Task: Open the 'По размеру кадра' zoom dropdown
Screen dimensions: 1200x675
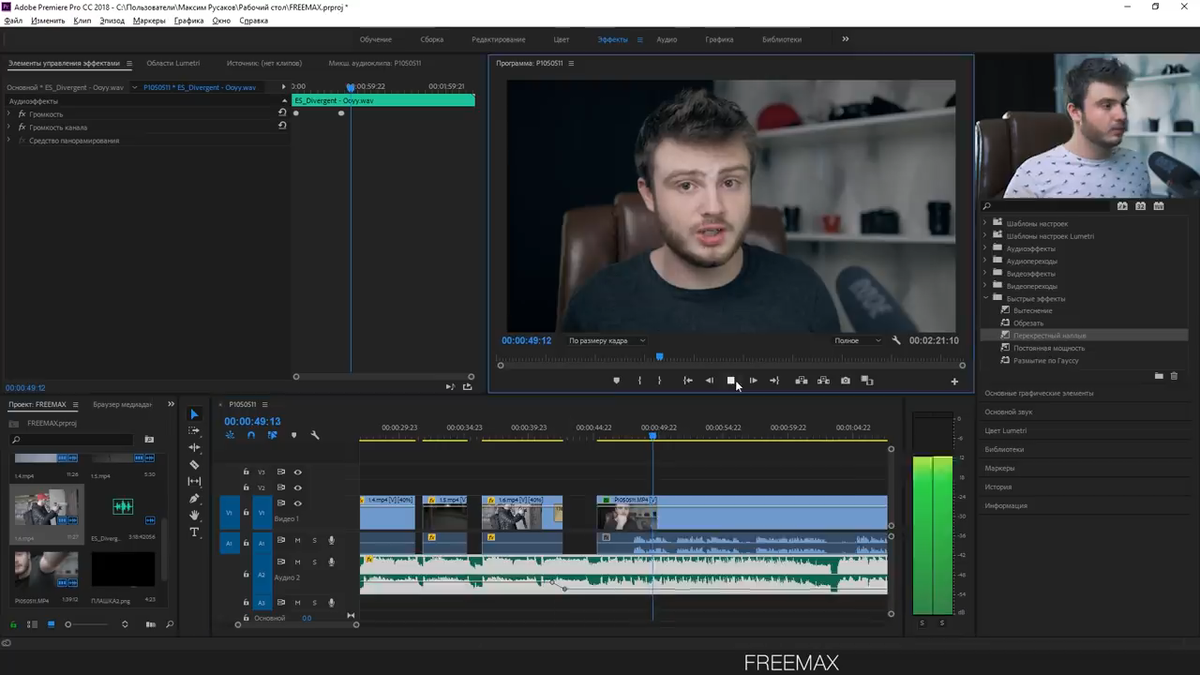Action: tap(607, 341)
